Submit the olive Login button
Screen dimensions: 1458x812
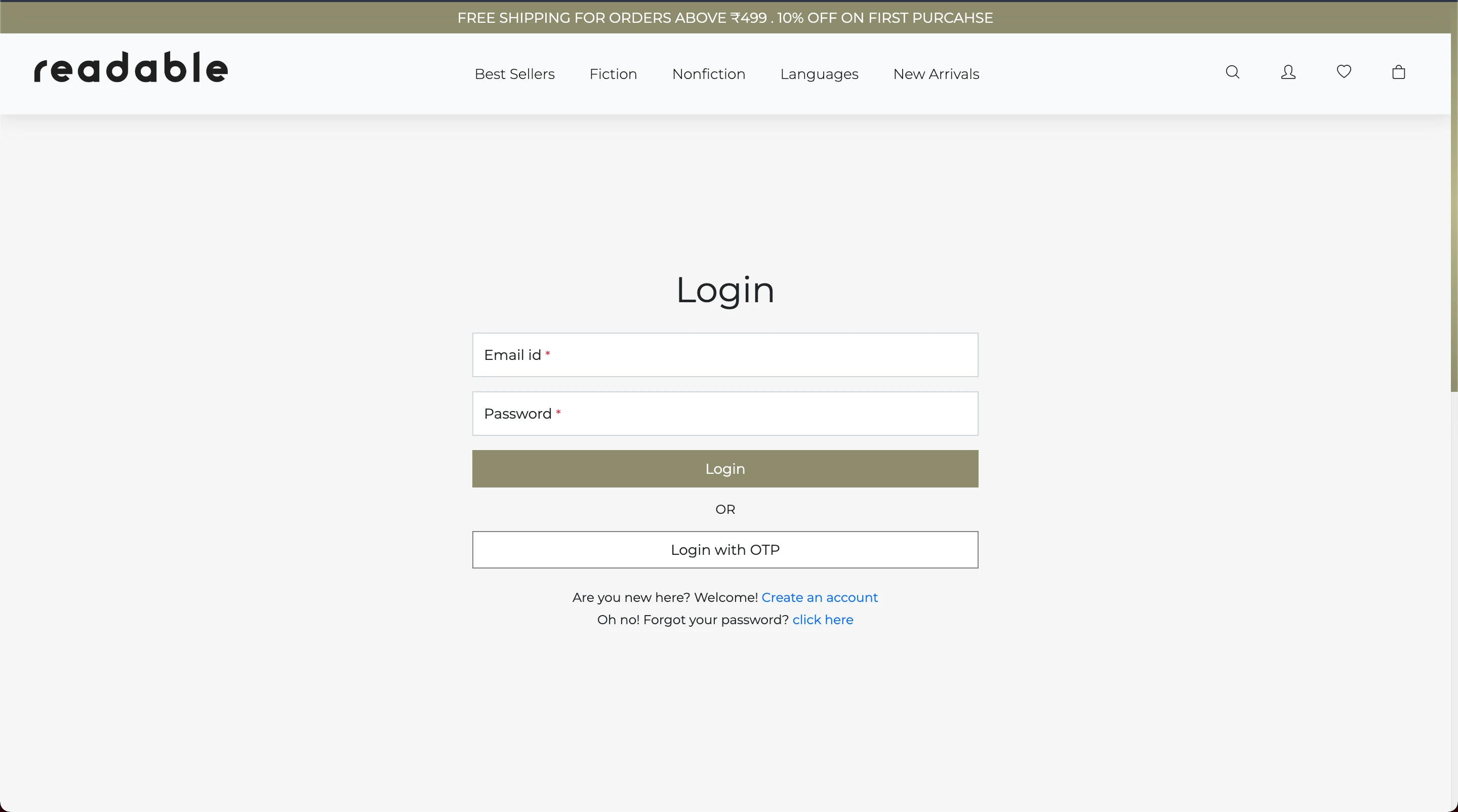coord(725,469)
